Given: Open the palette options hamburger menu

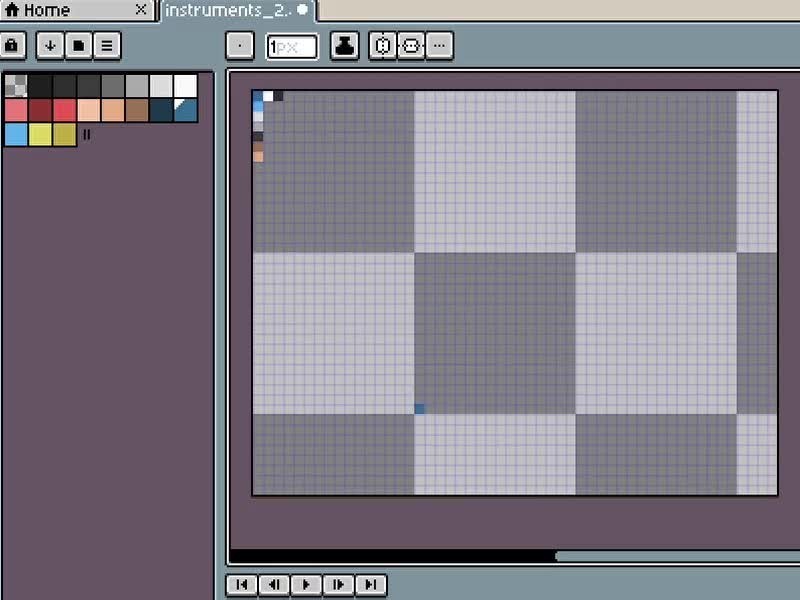Looking at the screenshot, I should click(106, 46).
